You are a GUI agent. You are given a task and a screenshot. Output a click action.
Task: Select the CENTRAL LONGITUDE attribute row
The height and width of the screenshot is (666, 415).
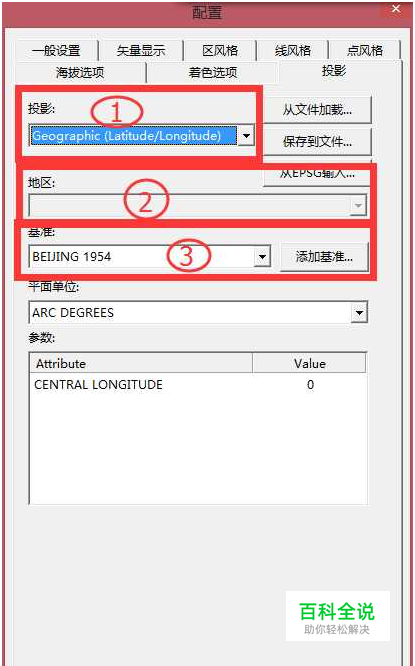click(198, 384)
